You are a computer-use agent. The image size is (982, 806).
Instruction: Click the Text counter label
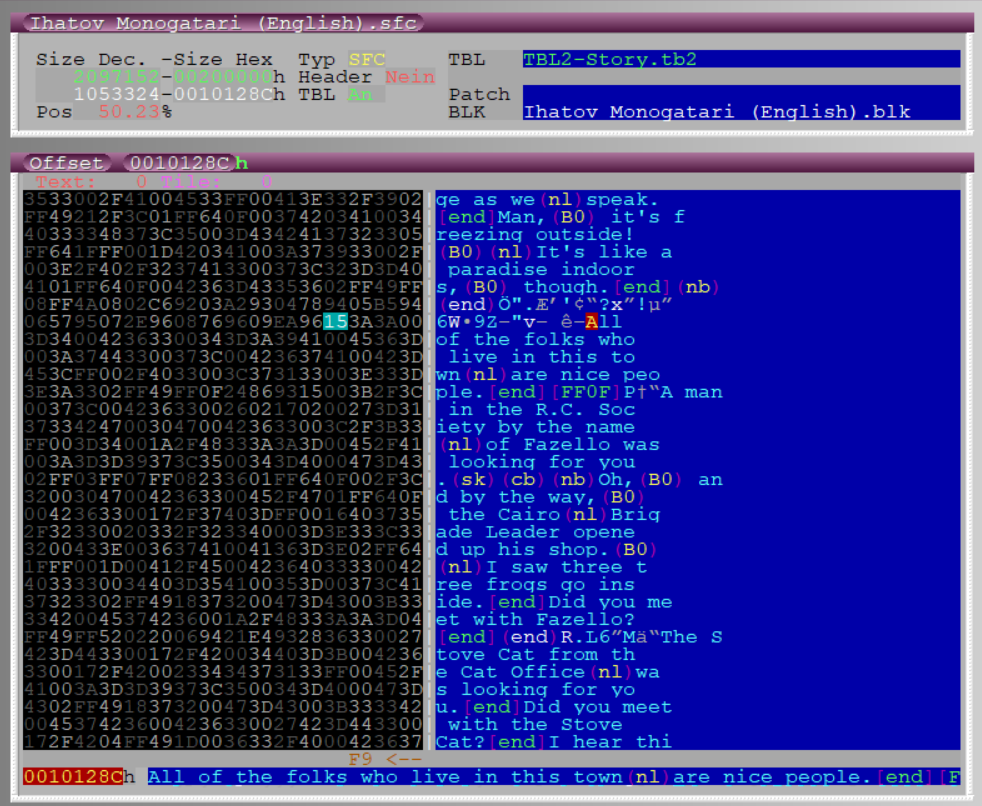click(66, 182)
